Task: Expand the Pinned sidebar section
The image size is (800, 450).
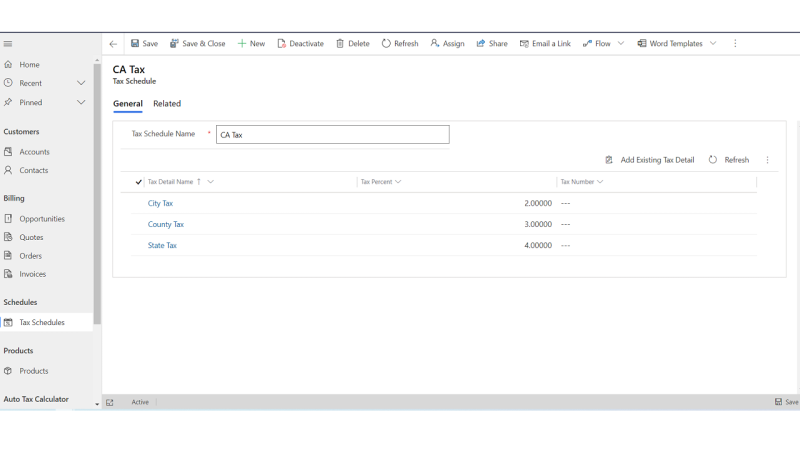Action: tap(81, 102)
